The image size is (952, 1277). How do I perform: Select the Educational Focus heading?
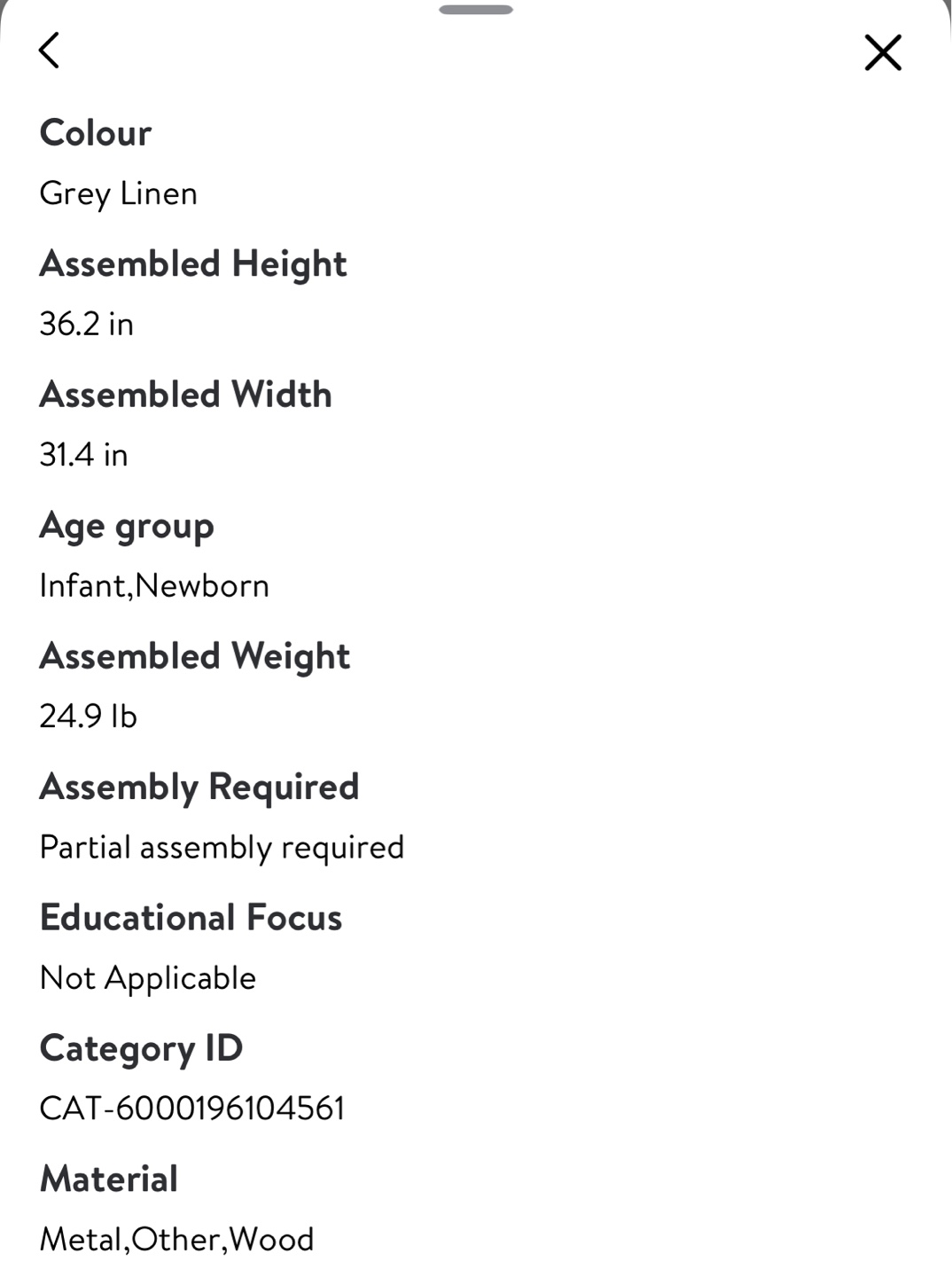click(x=191, y=918)
